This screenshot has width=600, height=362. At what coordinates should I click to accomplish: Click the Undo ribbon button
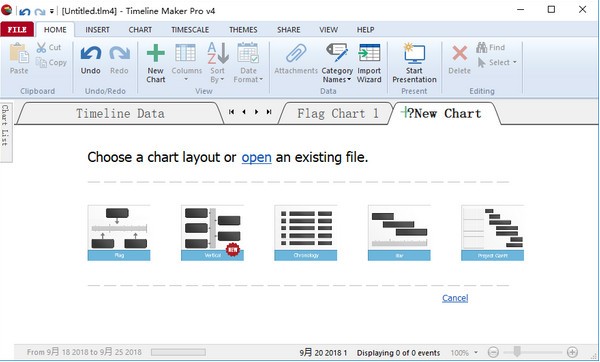[x=91, y=59]
